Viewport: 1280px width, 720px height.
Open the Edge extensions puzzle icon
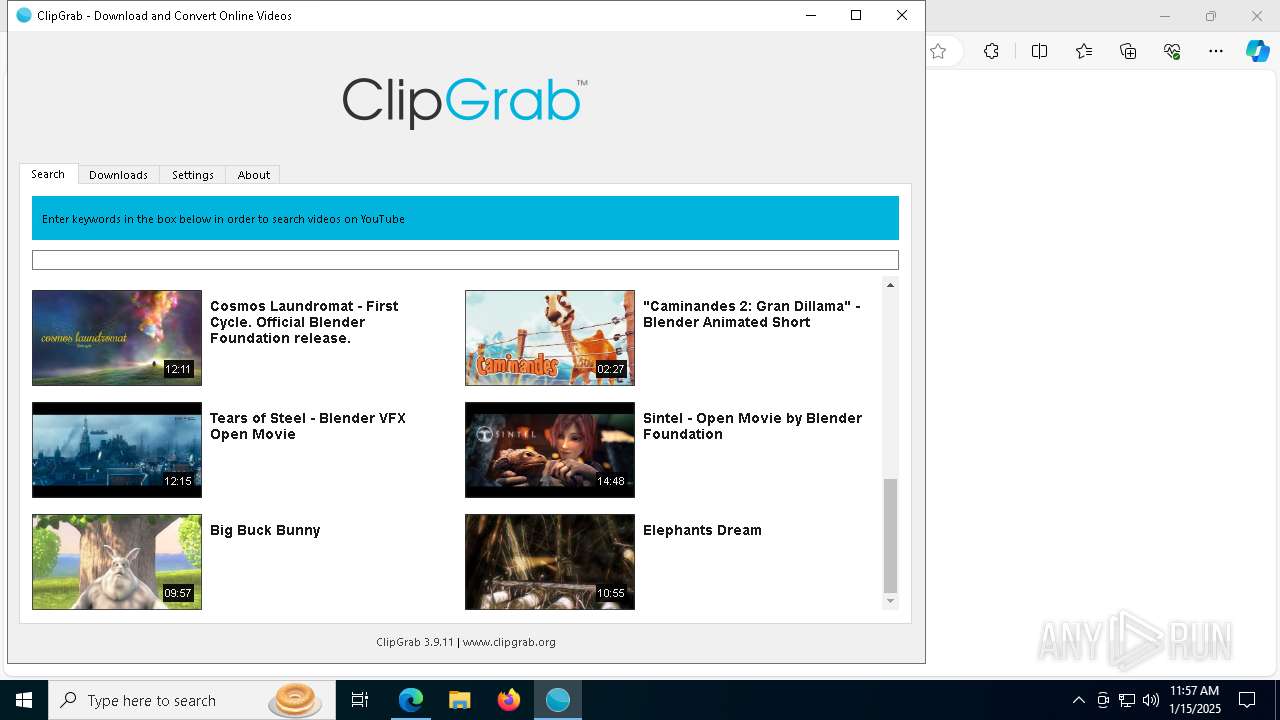pos(991,52)
